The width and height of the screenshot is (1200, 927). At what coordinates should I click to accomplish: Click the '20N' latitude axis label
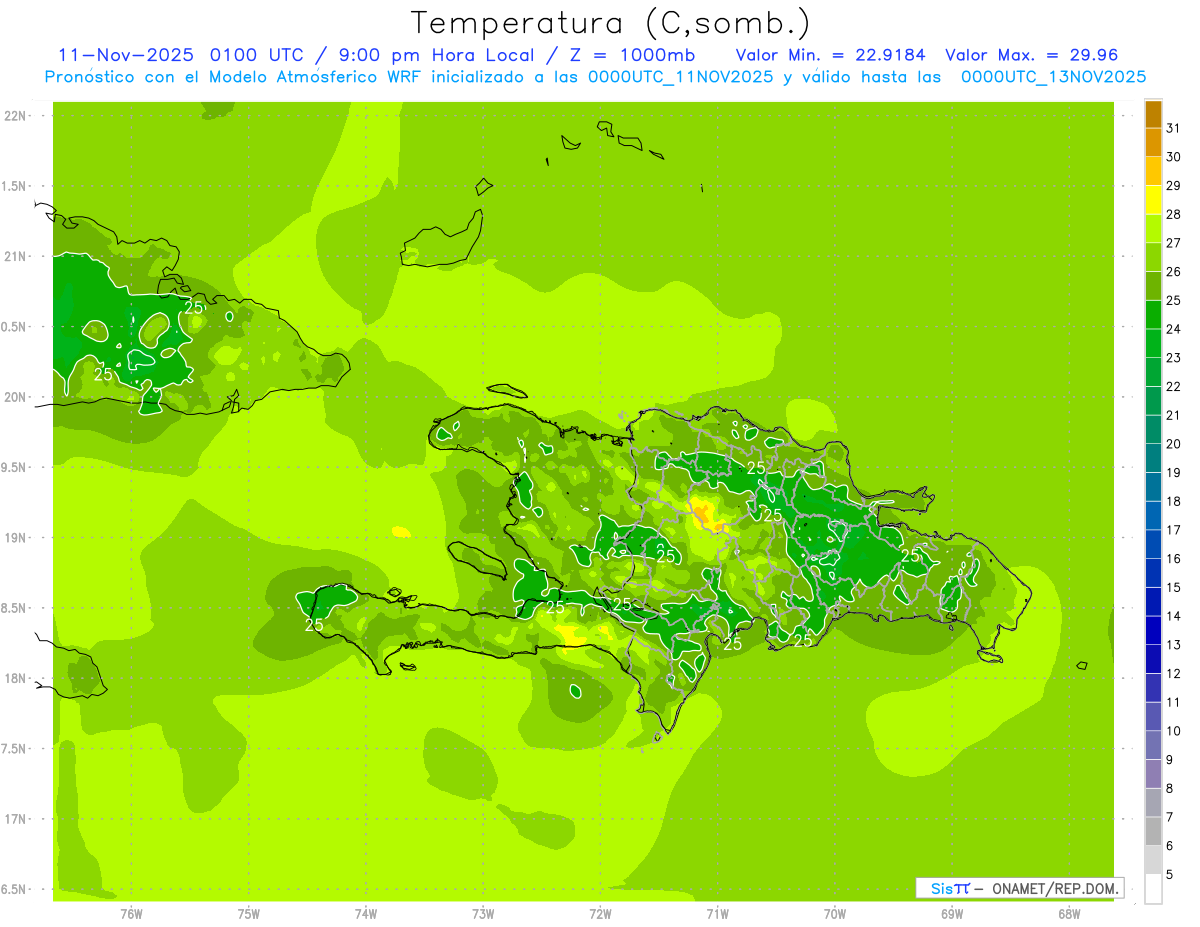[15, 397]
